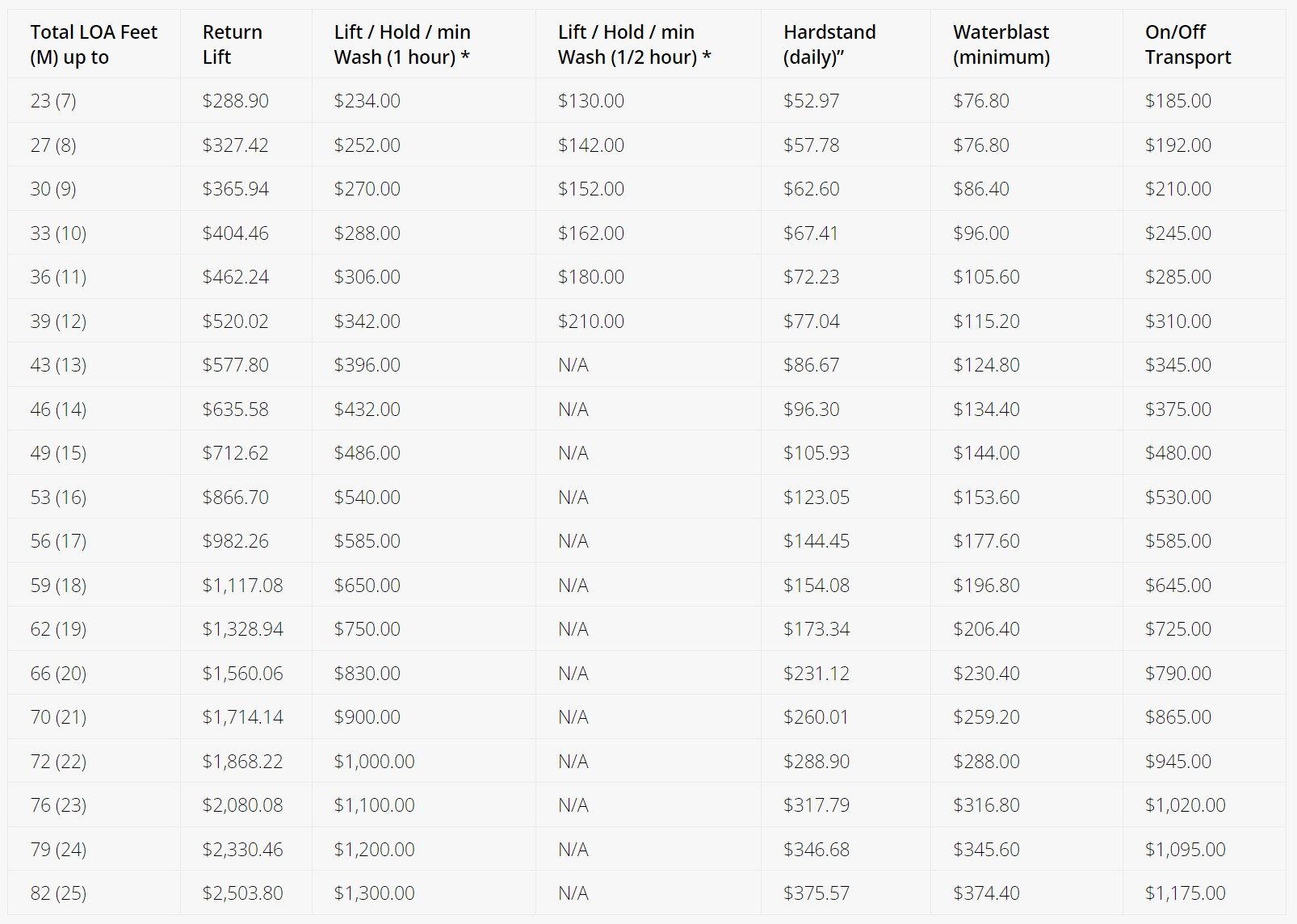This screenshot has height=924, width=1297.
Task: Click the $1,175.00 On/Off Transport price
Action: (1185, 893)
